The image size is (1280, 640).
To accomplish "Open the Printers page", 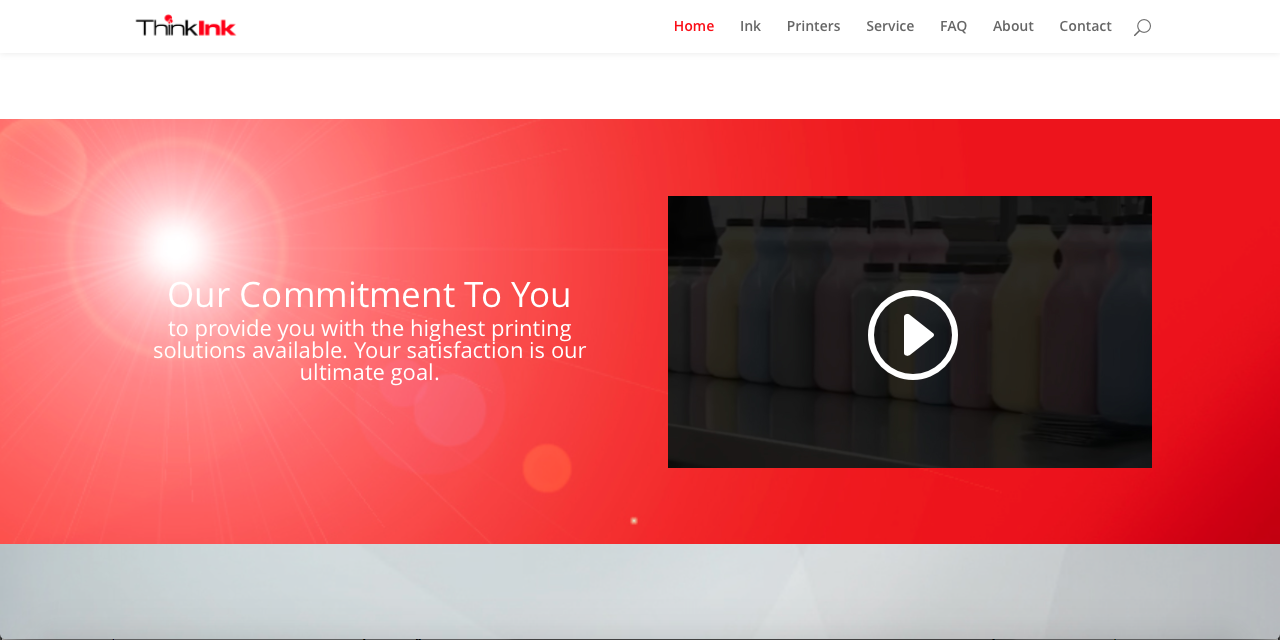I will (813, 26).
